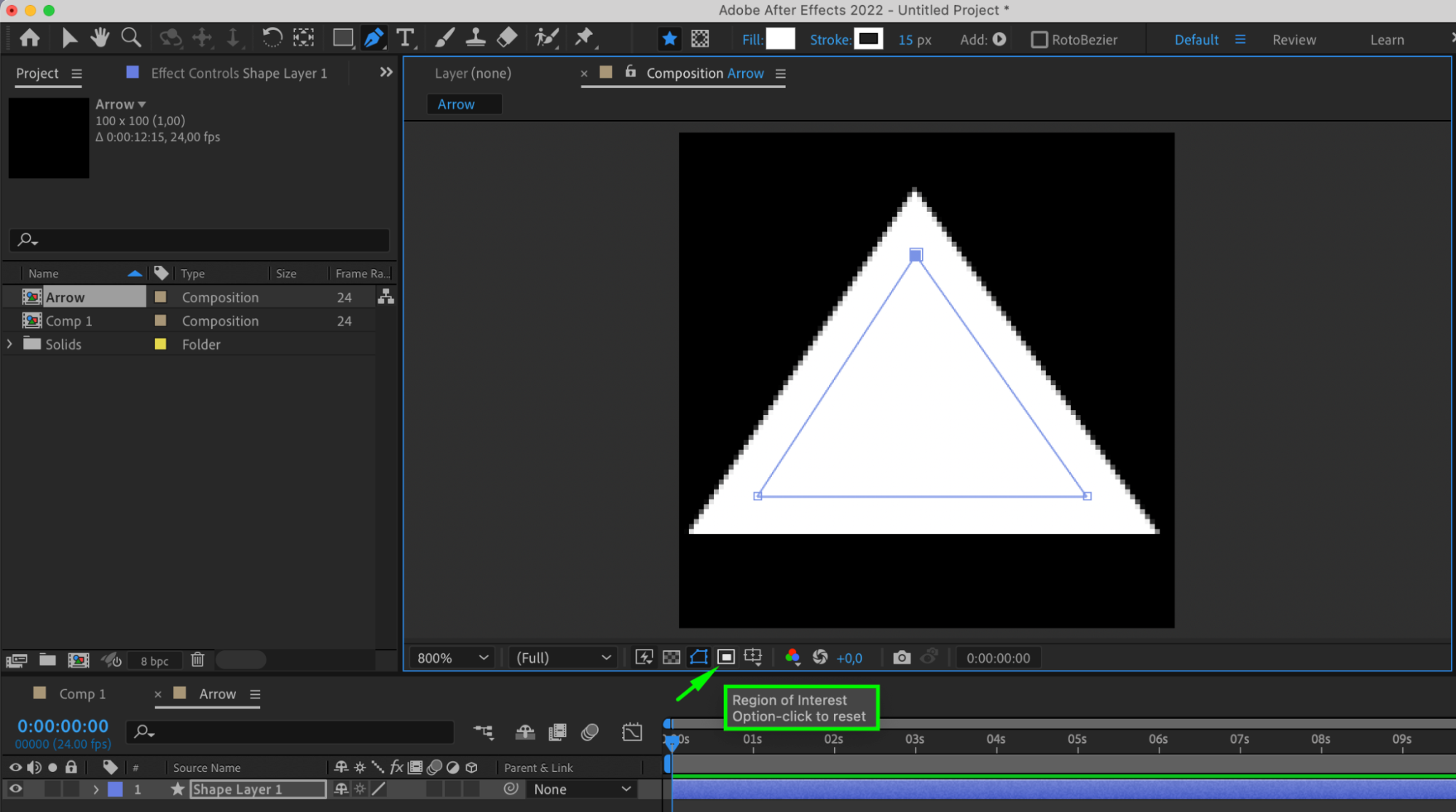Enable the RotoBezier checkbox
The width and height of the screenshot is (1456, 812).
pos(1039,40)
